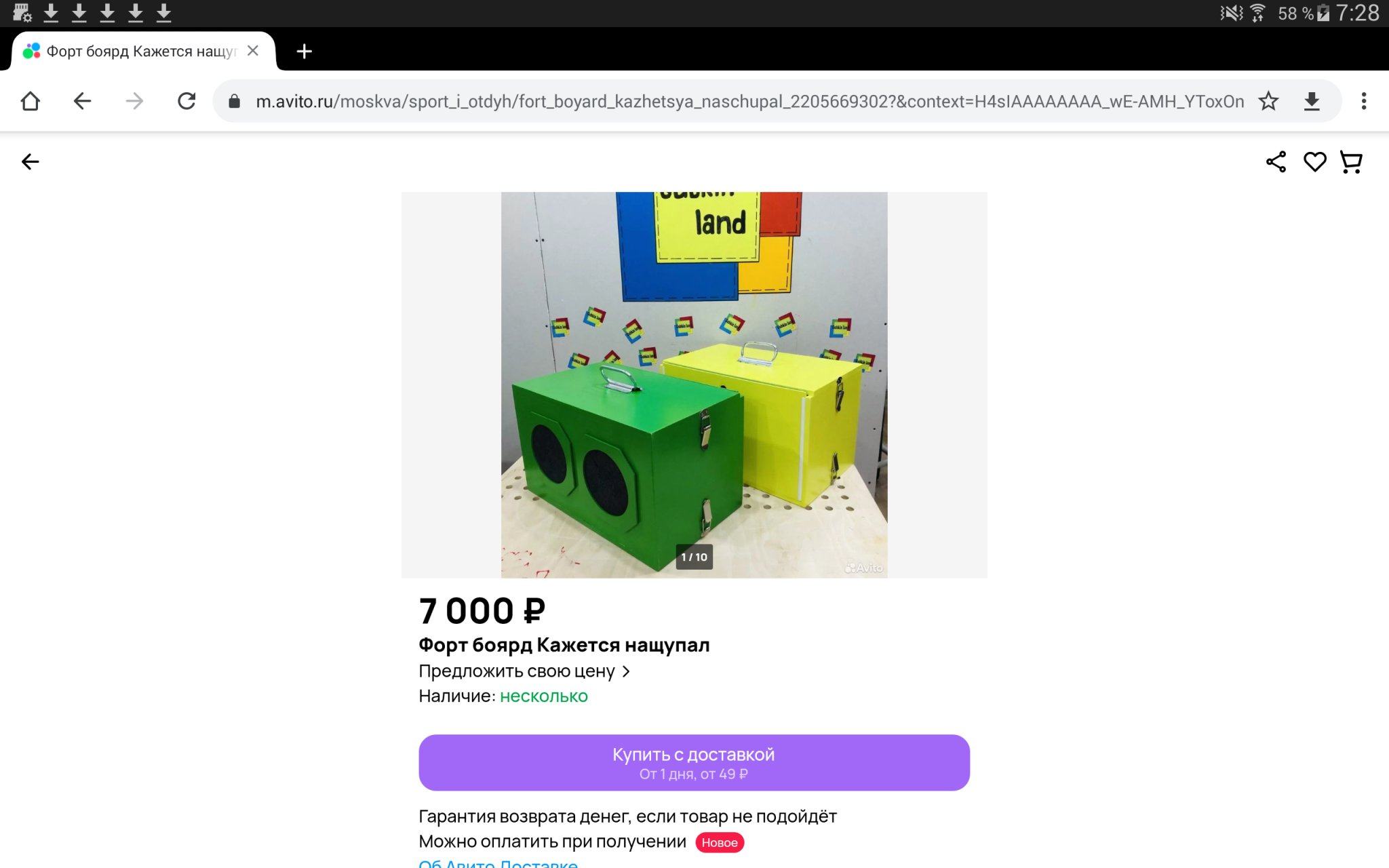The width and height of the screenshot is (1389, 868).
Task: Tap download icon in address bar
Action: (1312, 102)
